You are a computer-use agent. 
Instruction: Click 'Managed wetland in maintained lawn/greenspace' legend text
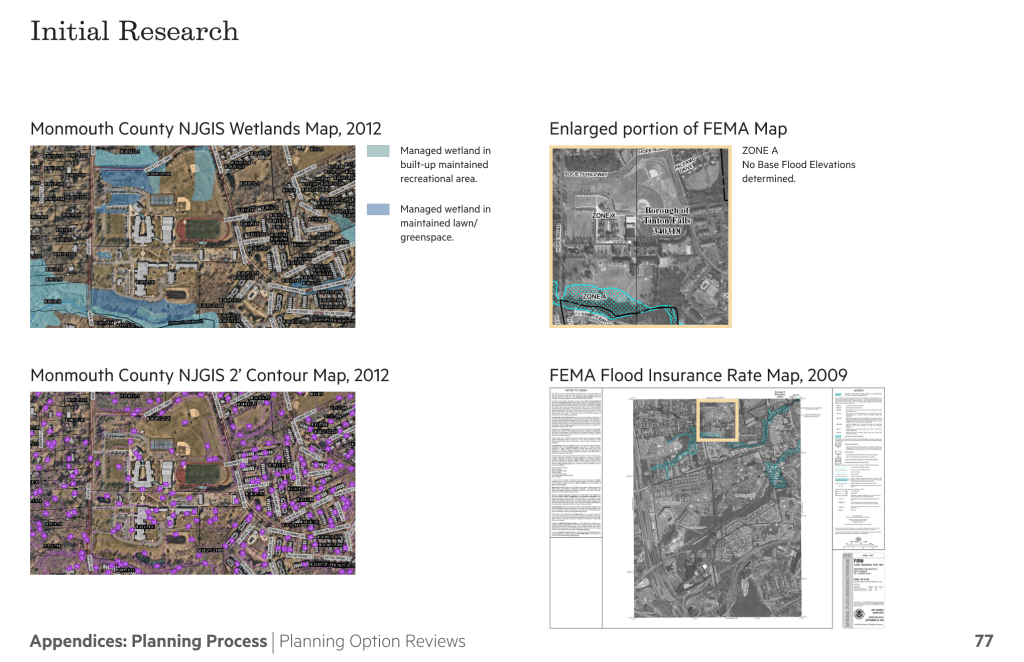pyautogui.click(x=445, y=223)
